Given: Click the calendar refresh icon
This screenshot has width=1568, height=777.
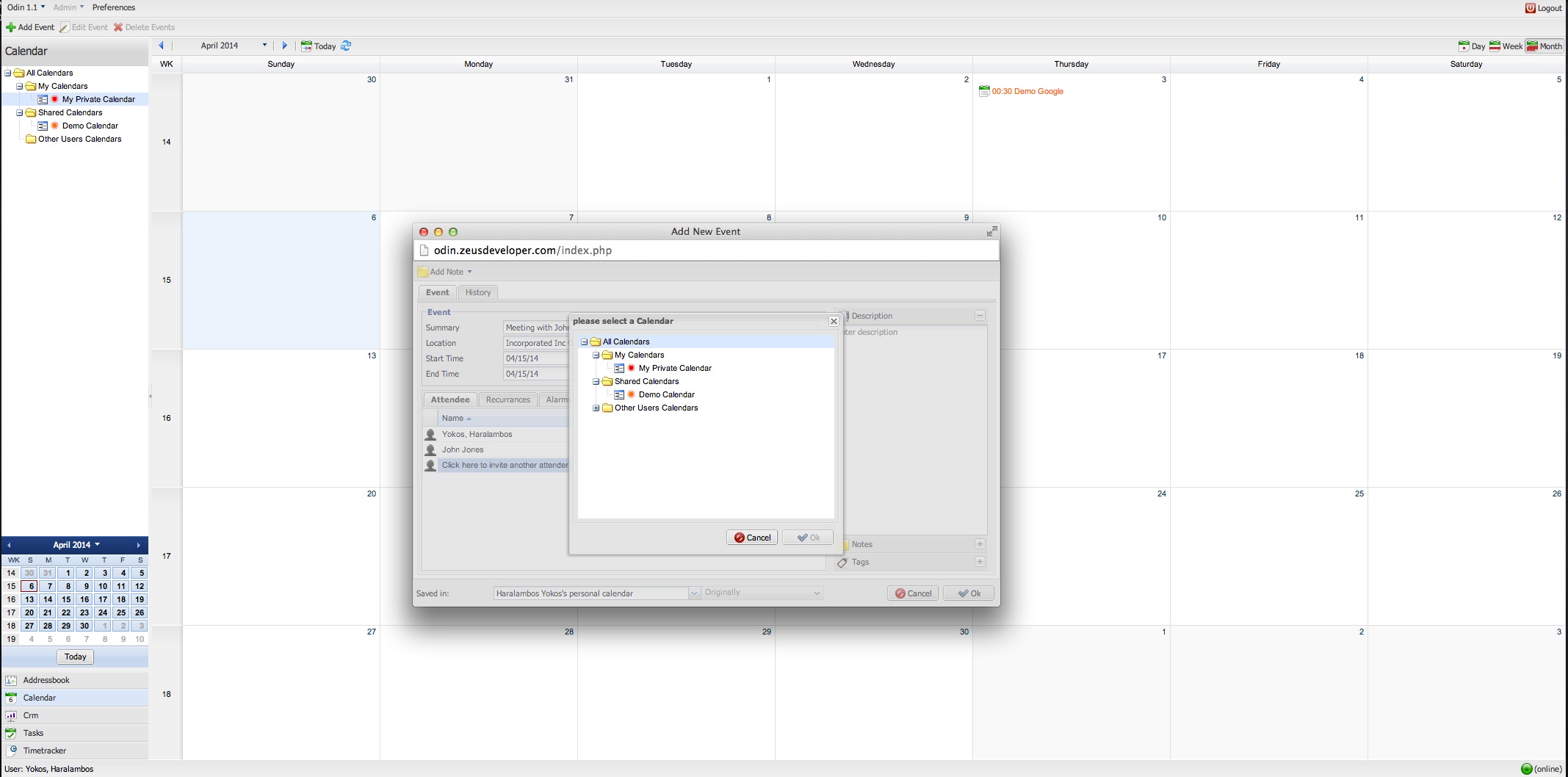Looking at the screenshot, I should point(346,46).
